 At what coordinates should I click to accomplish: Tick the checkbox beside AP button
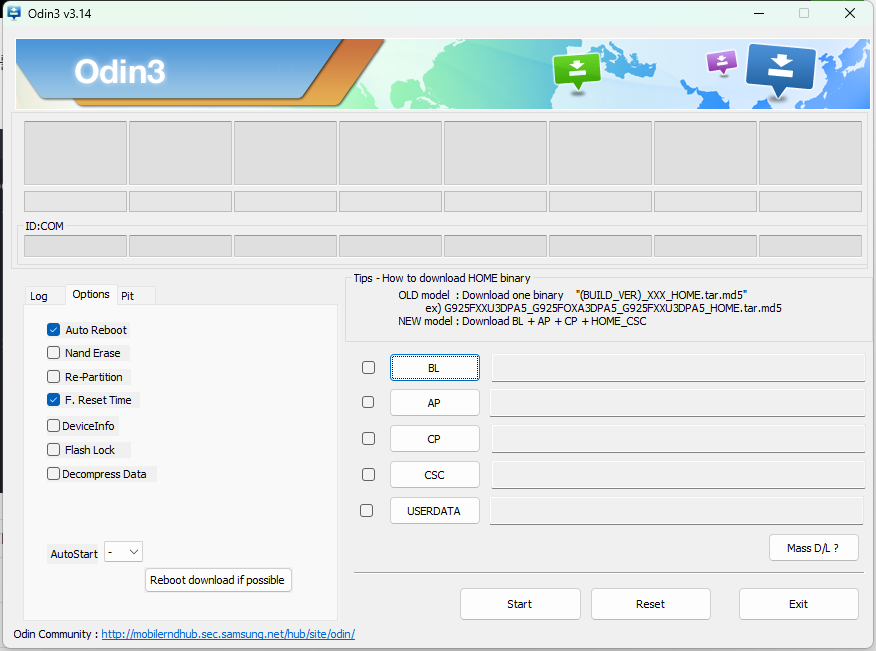pos(368,402)
